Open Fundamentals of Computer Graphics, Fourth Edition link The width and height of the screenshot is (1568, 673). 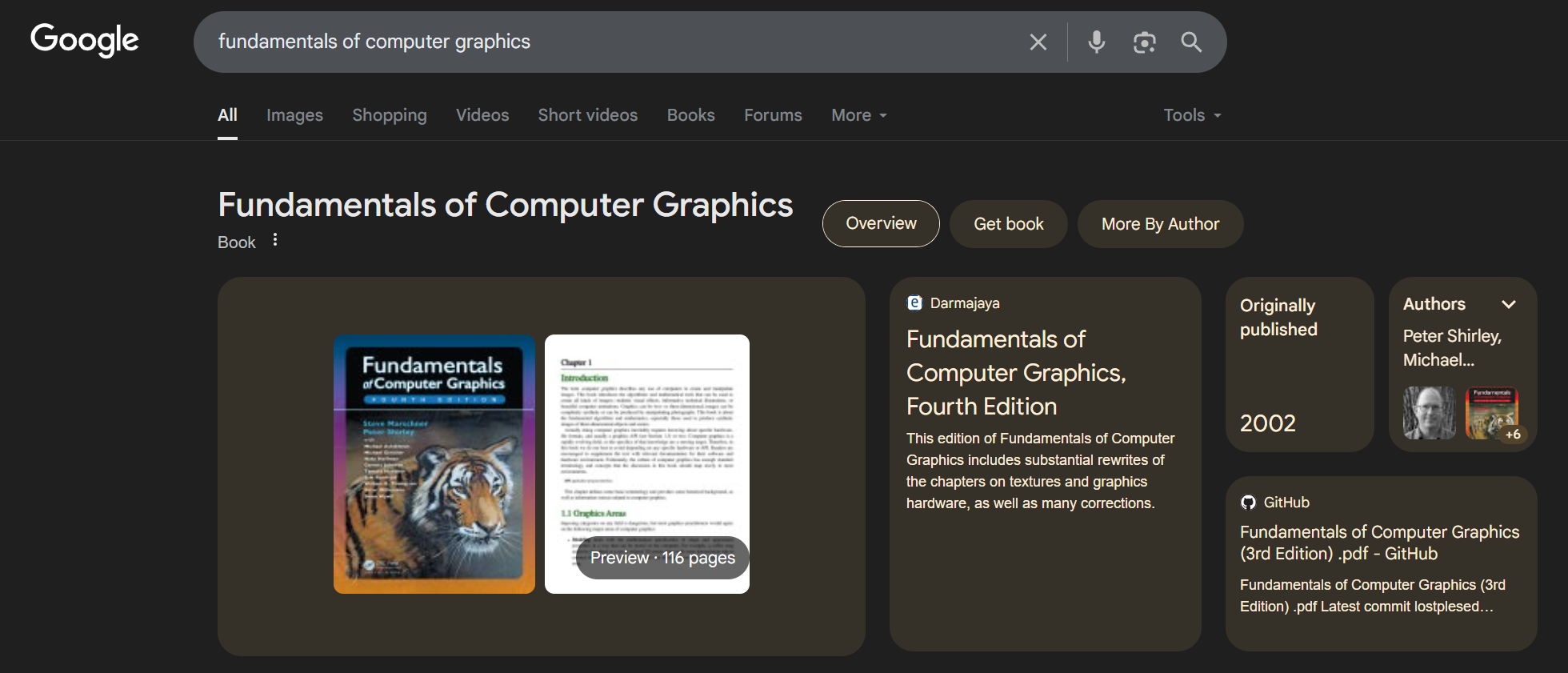[1016, 373]
